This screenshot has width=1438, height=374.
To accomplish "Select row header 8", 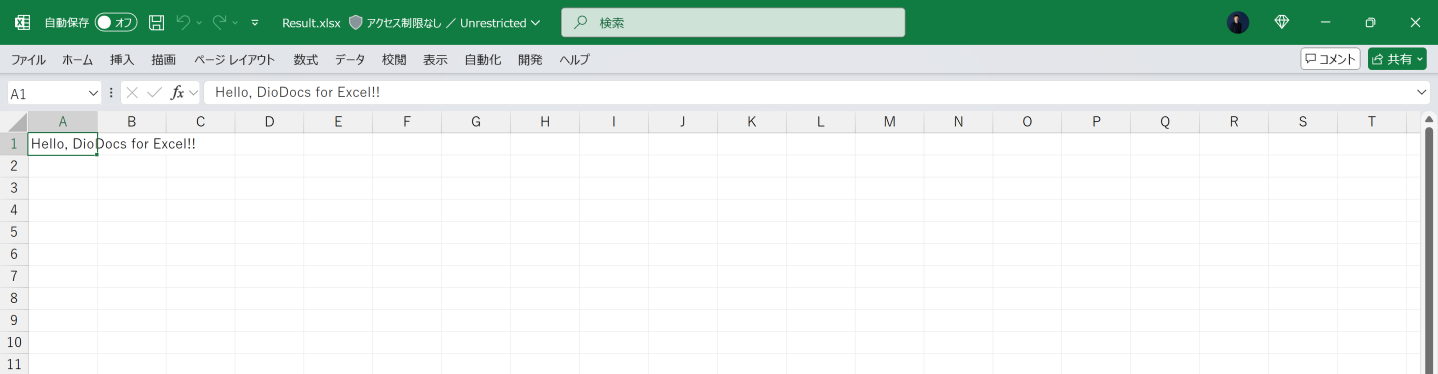I will tap(14, 298).
